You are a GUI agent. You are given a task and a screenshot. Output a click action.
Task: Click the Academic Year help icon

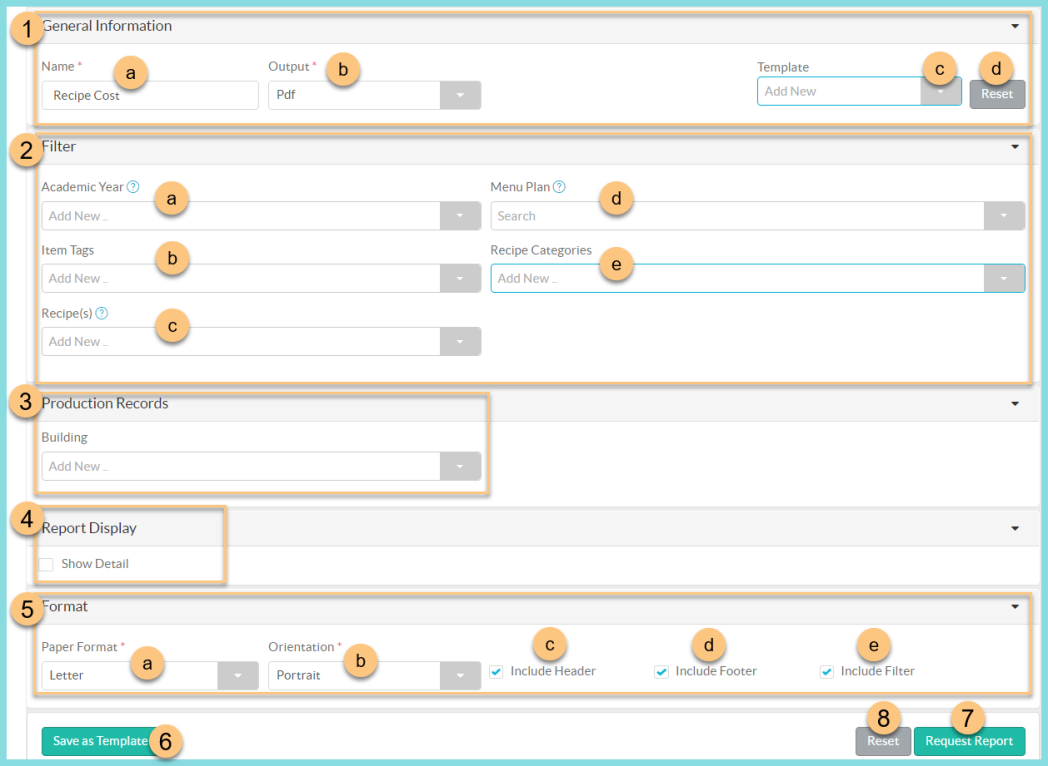tap(133, 187)
